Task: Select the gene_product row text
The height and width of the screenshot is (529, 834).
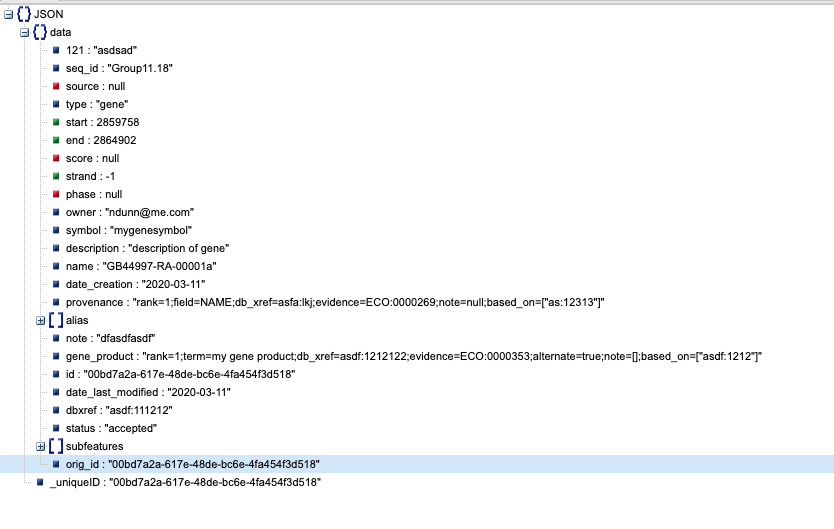Action: [x=414, y=357]
